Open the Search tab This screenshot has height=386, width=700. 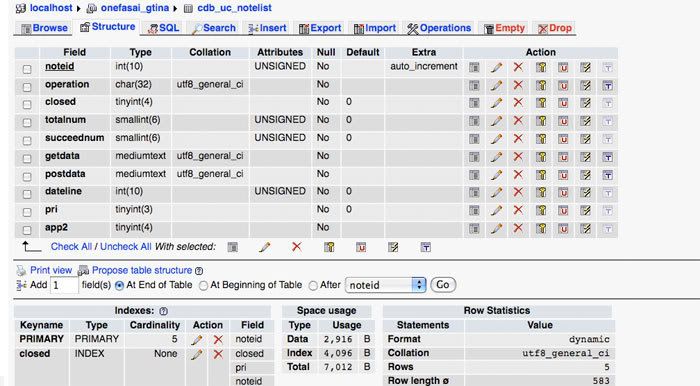coord(214,28)
